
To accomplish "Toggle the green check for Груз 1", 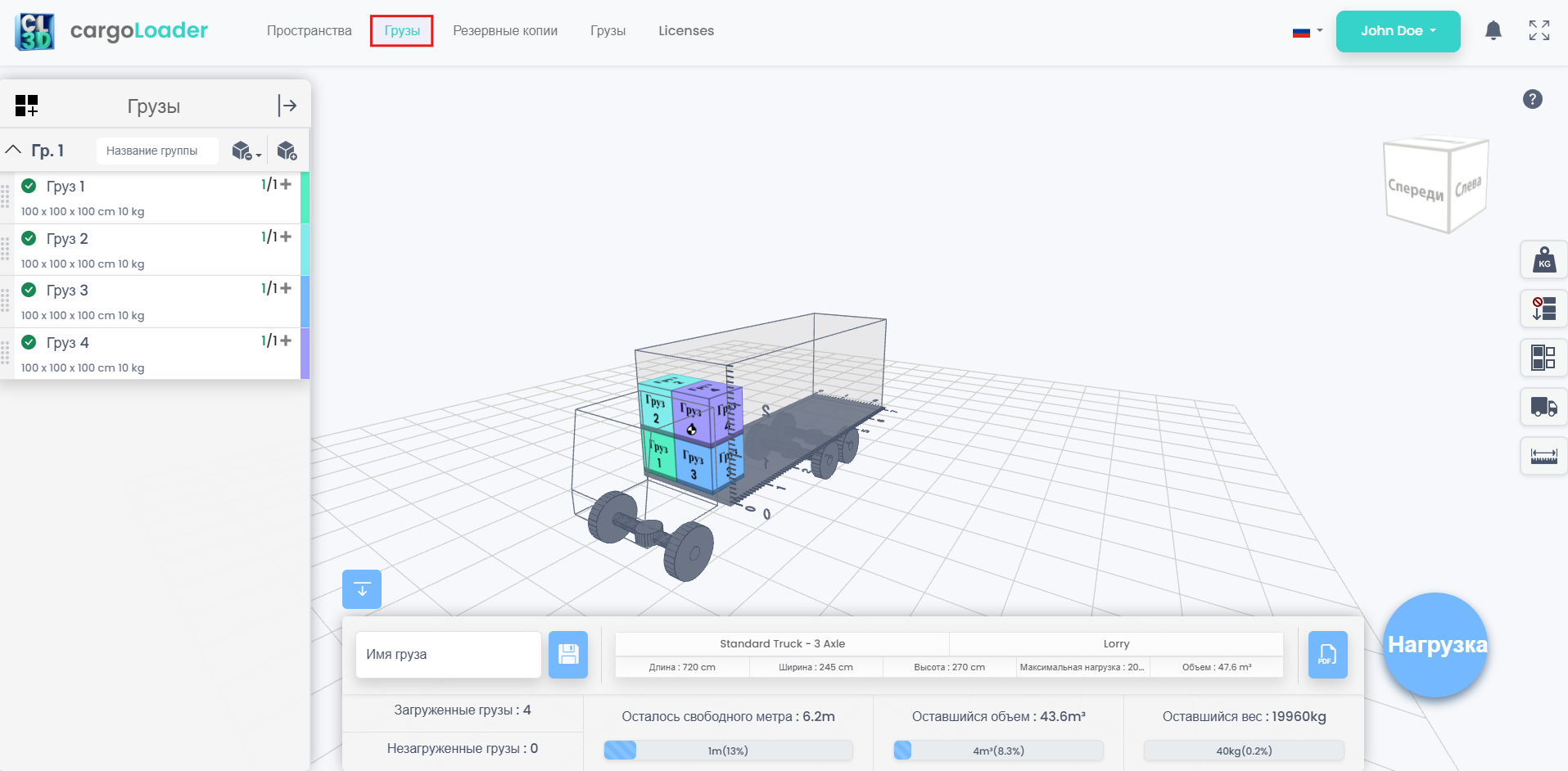I will coord(29,186).
